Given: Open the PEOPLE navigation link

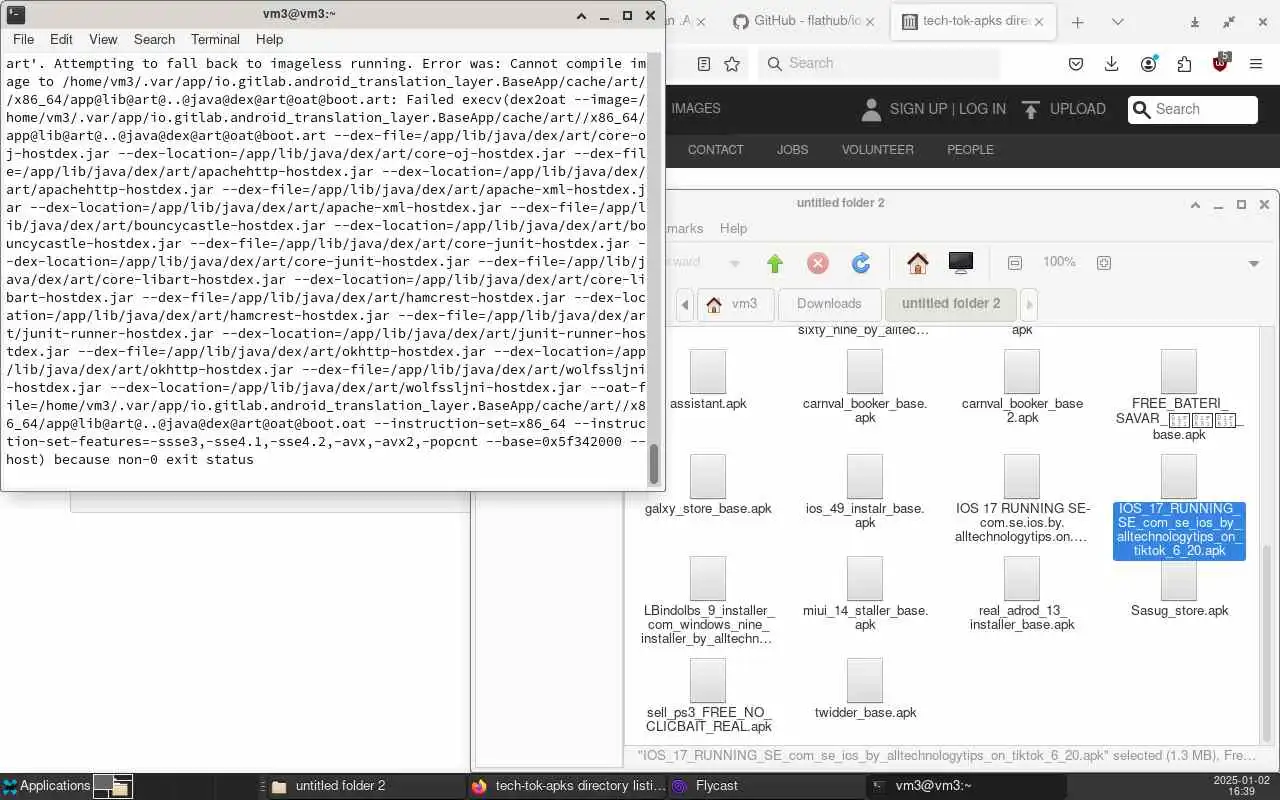Looking at the screenshot, I should click(x=970, y=150).
